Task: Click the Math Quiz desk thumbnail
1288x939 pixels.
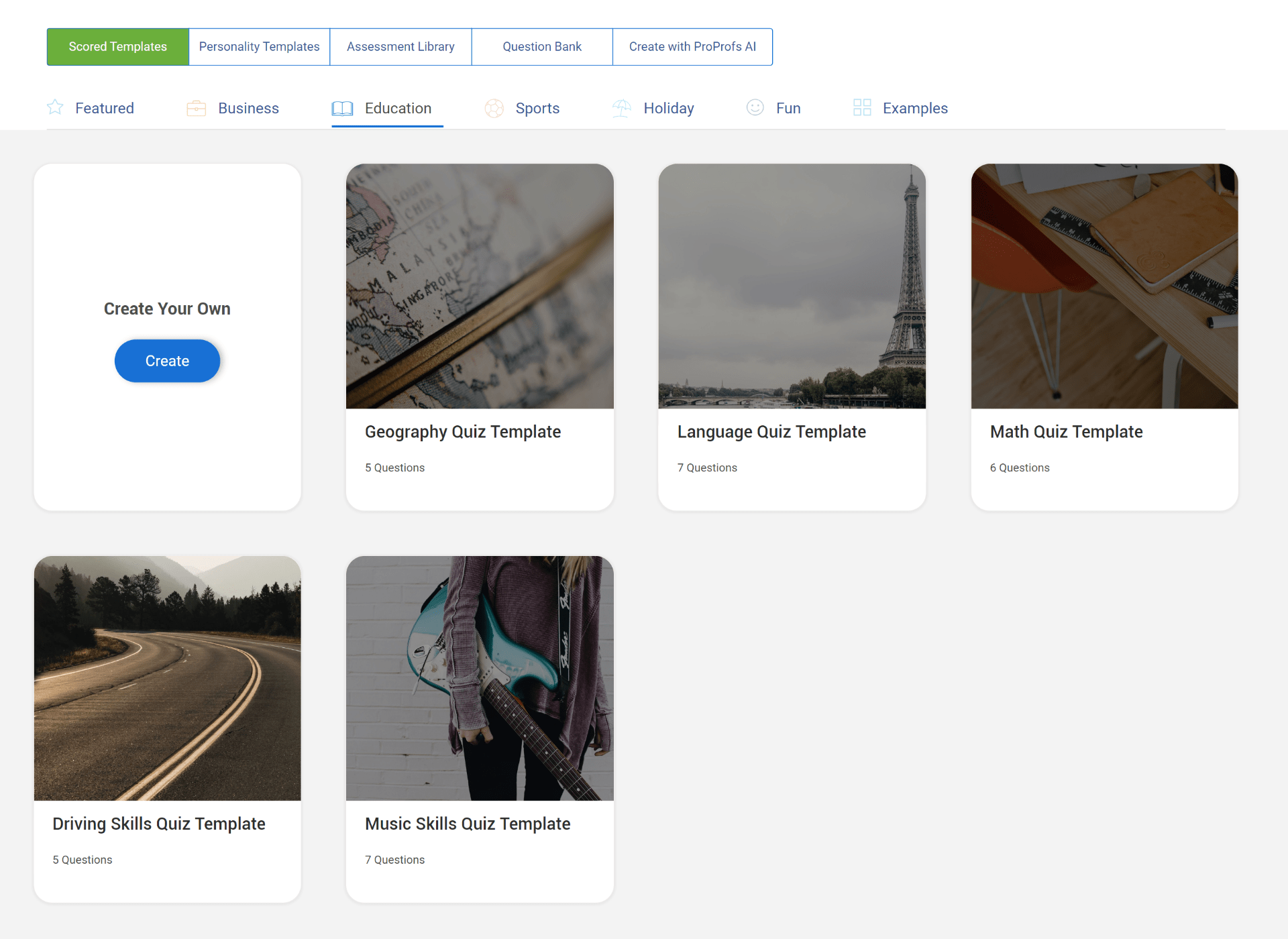Action: [x=1104, y=286]
